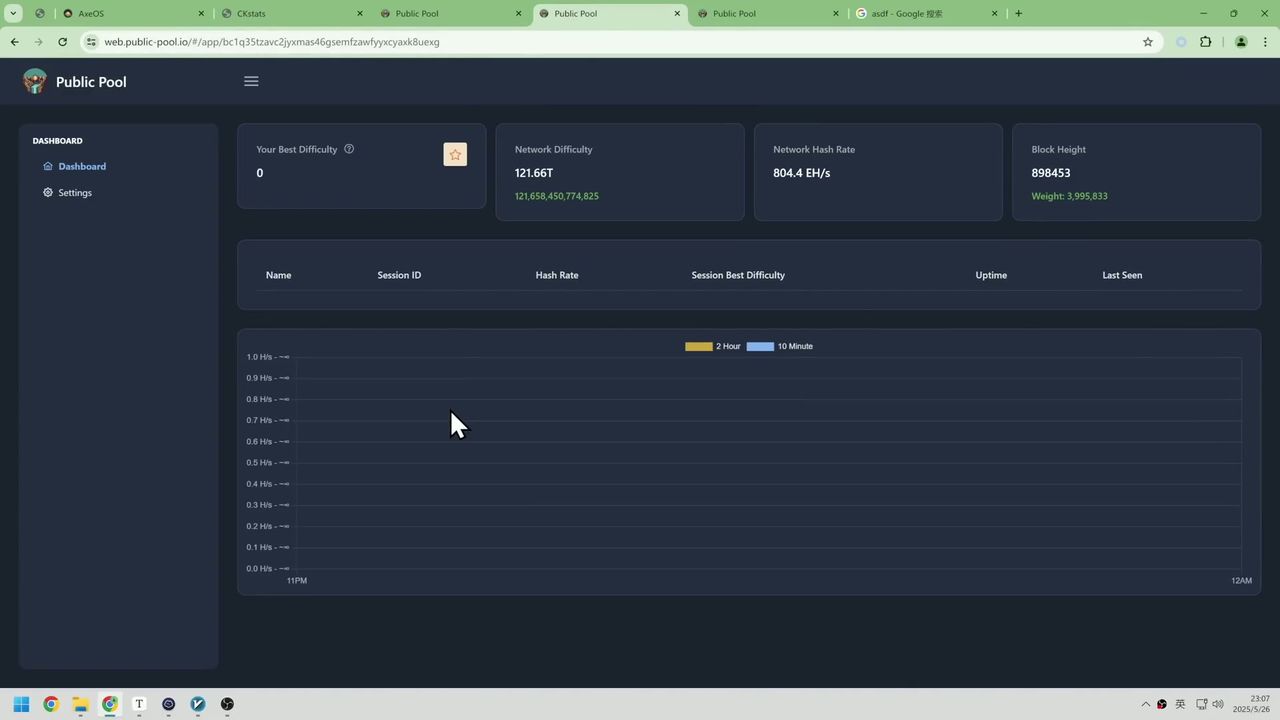Toggle the 2 Hour chart legend
The height and width of the screenshot is (720, 1280).
pyautogui.click(x=712, y=346)
